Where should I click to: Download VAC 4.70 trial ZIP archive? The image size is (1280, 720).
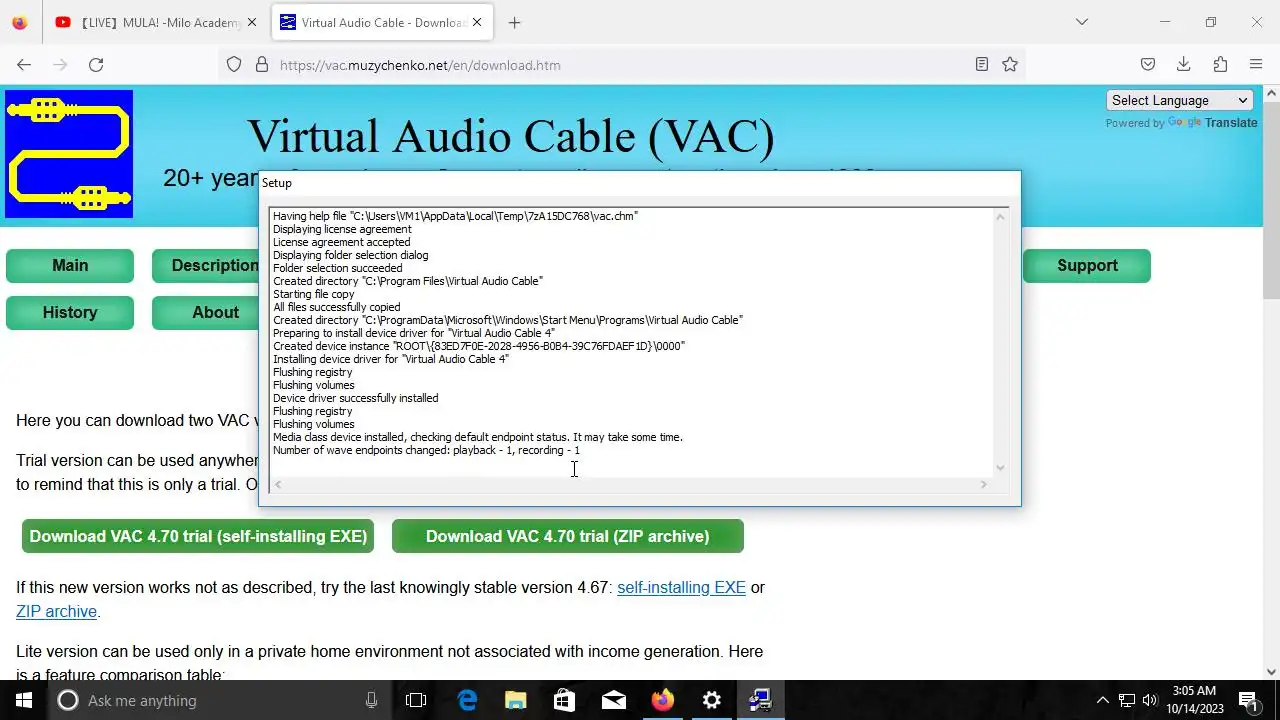coord(568,536)
